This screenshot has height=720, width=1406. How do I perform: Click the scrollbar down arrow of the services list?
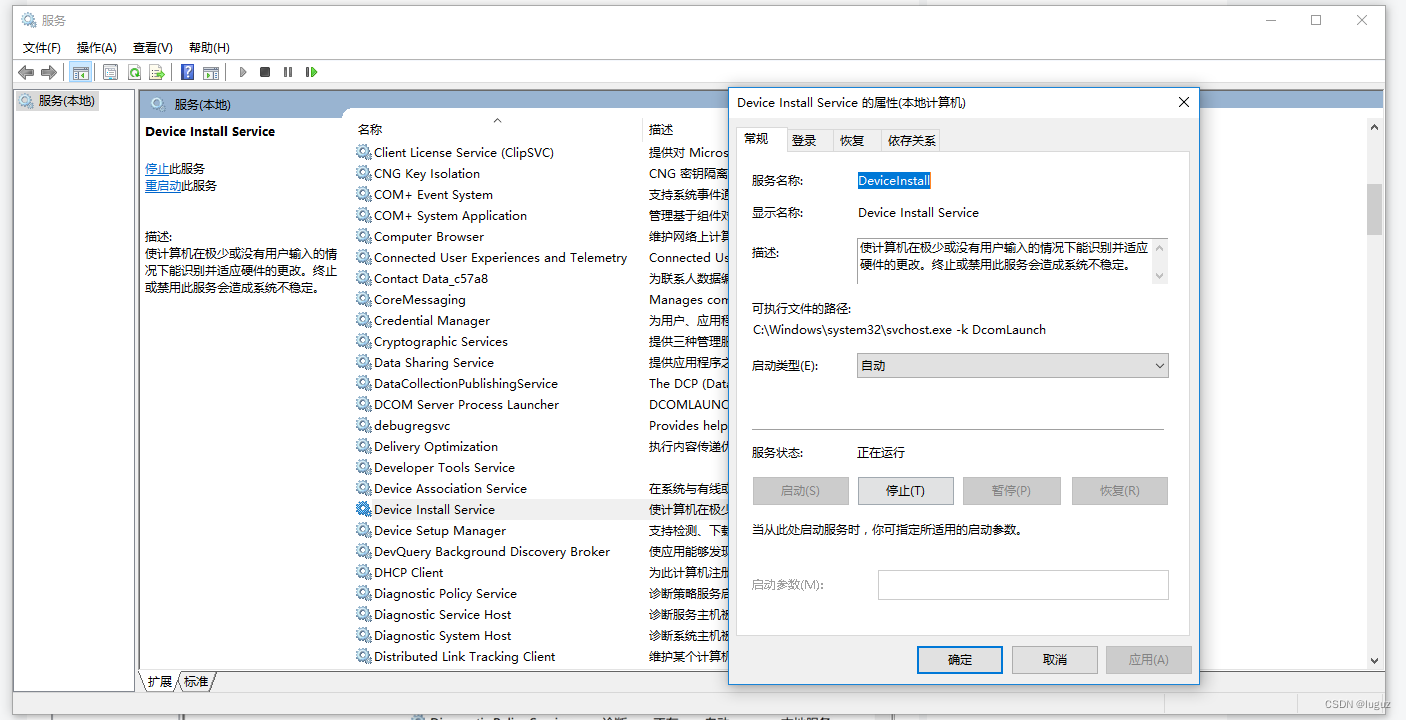1374,660
